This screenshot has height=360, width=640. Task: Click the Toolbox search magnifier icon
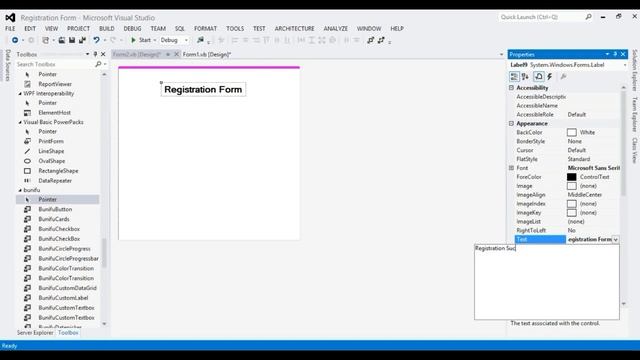(98, 64)
